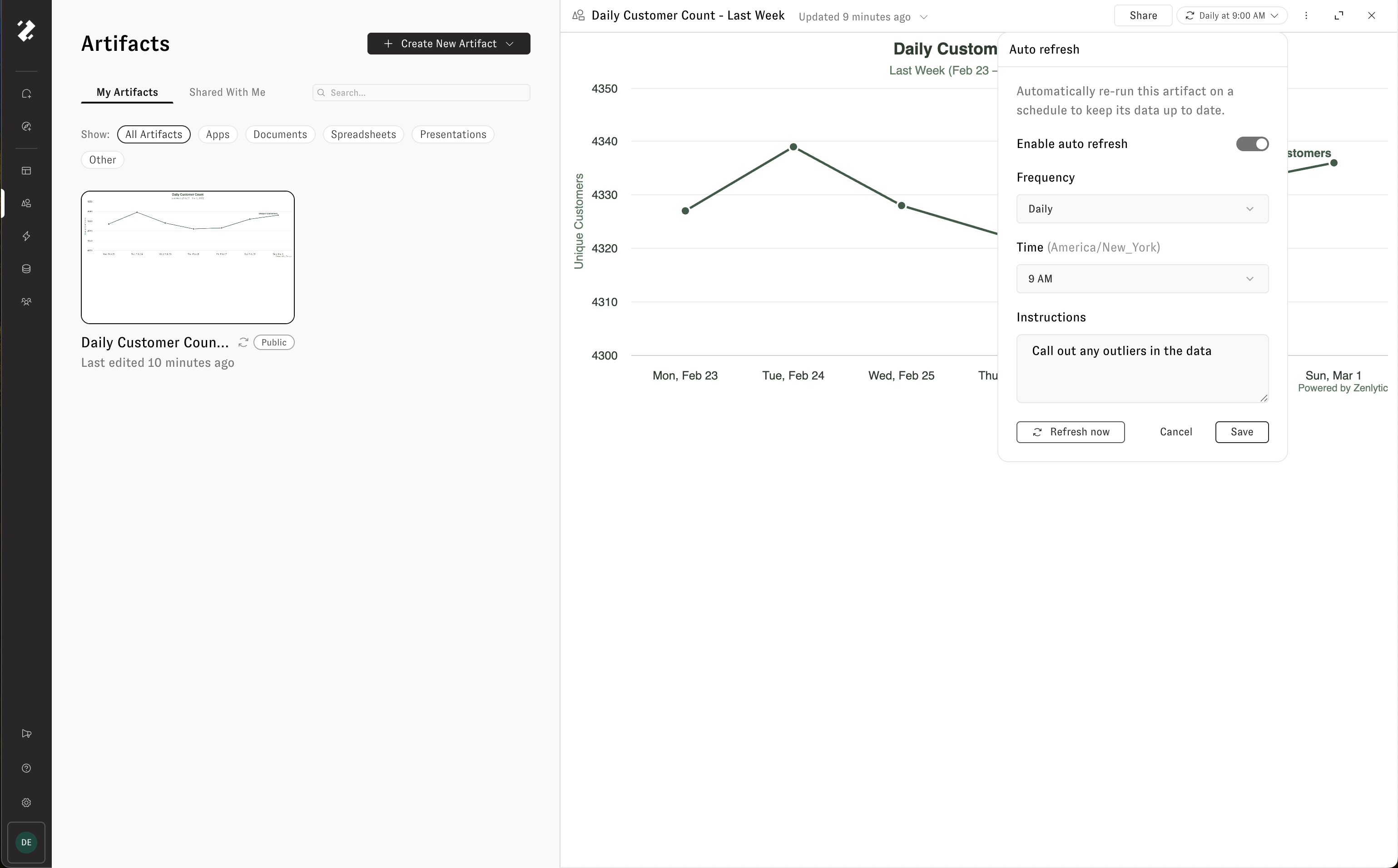Image resolution: width=1398 pixels, height=868 pixels.
Task: Click the three-dot more options icon
Action: point(1306,15)
